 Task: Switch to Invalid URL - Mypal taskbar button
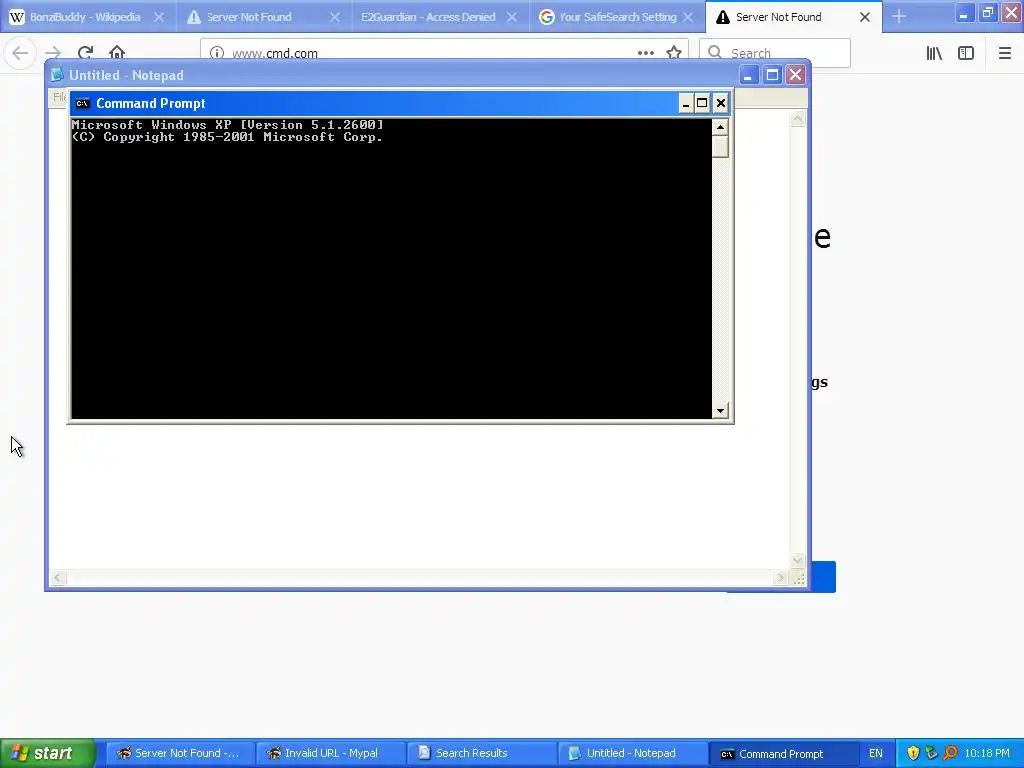point(330,753)
